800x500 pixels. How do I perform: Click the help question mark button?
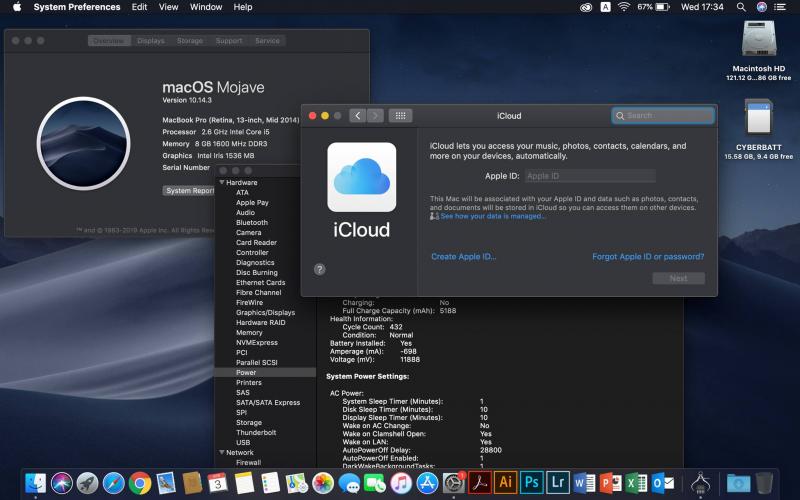click(319, 269)
